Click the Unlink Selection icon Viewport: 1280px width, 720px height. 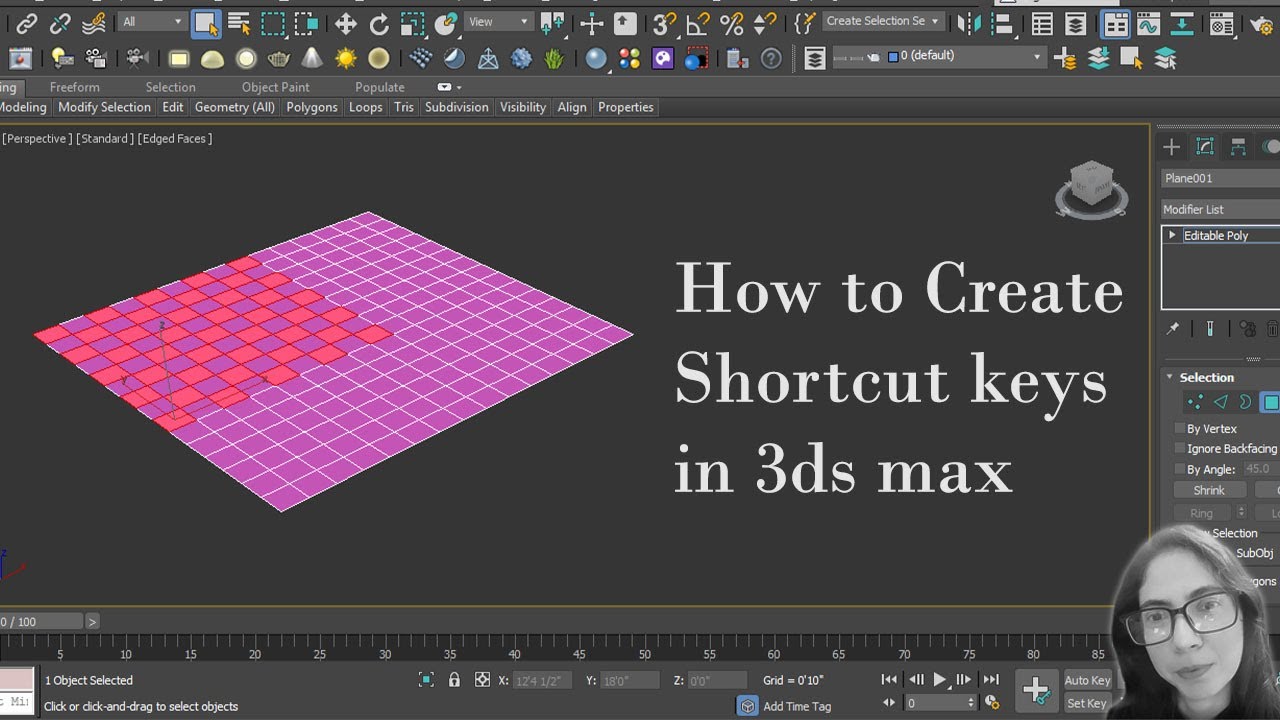tap(60, 23)
